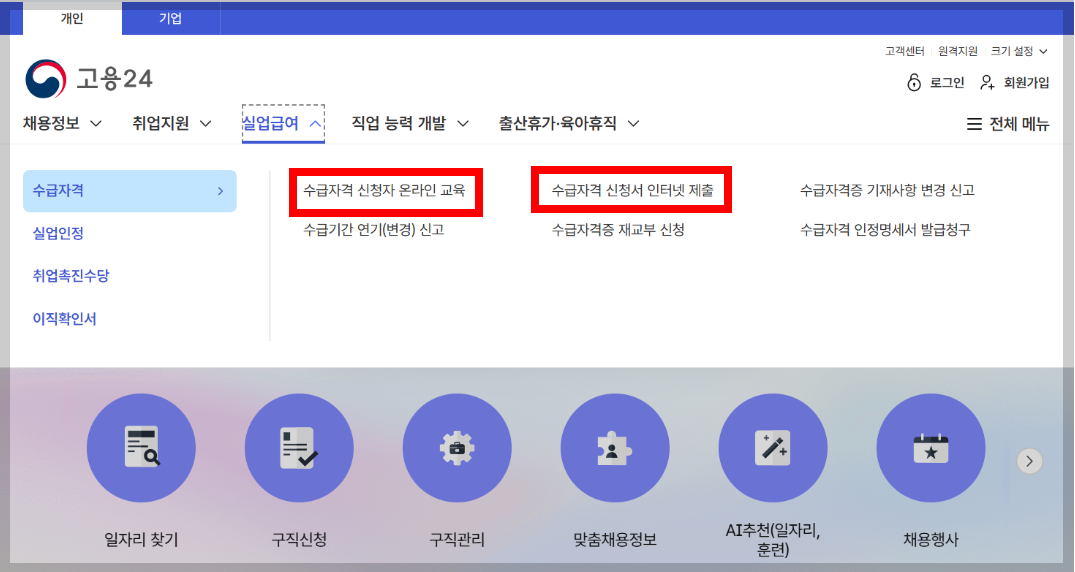The image size is (1075, 572).
Task: Open the 직업 능력 개발 menu
Action: coord(398,123)
